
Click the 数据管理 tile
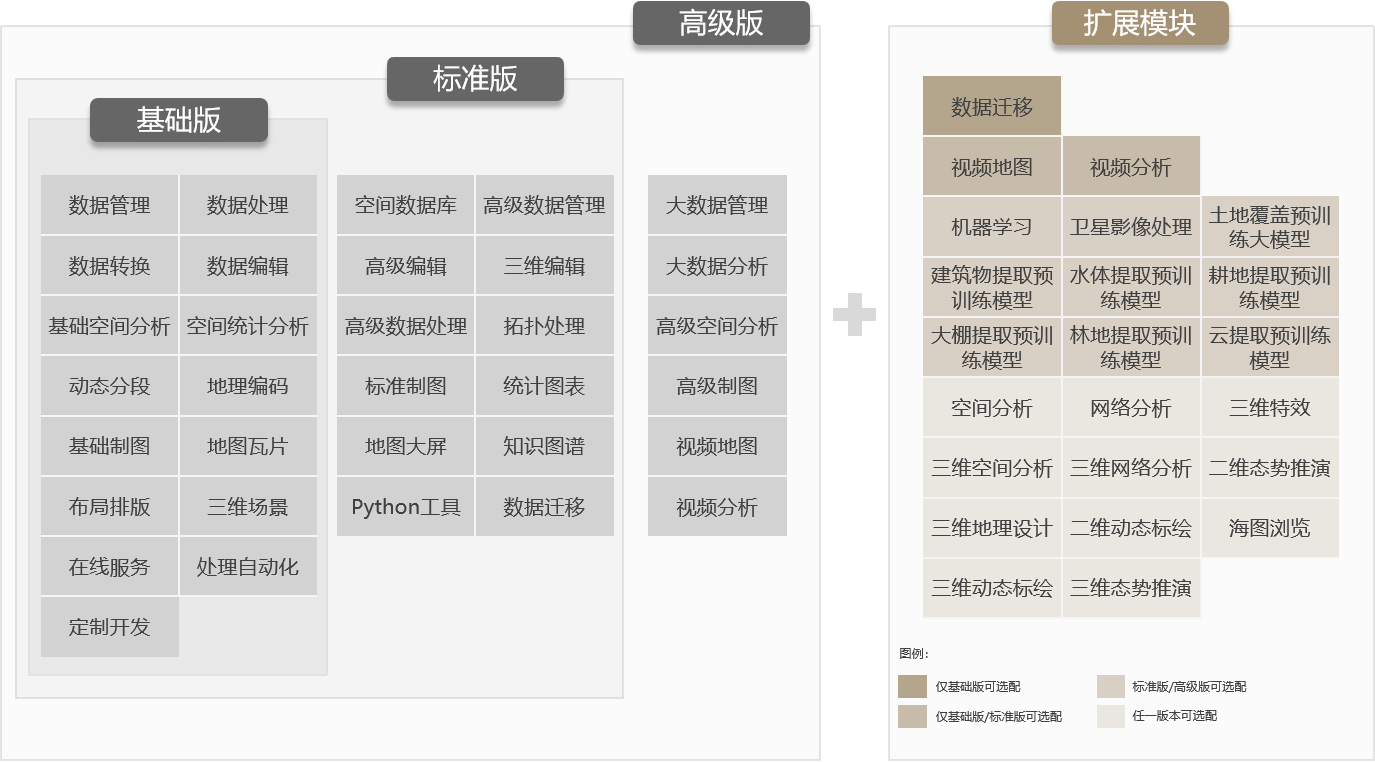[x=109, y=206]
